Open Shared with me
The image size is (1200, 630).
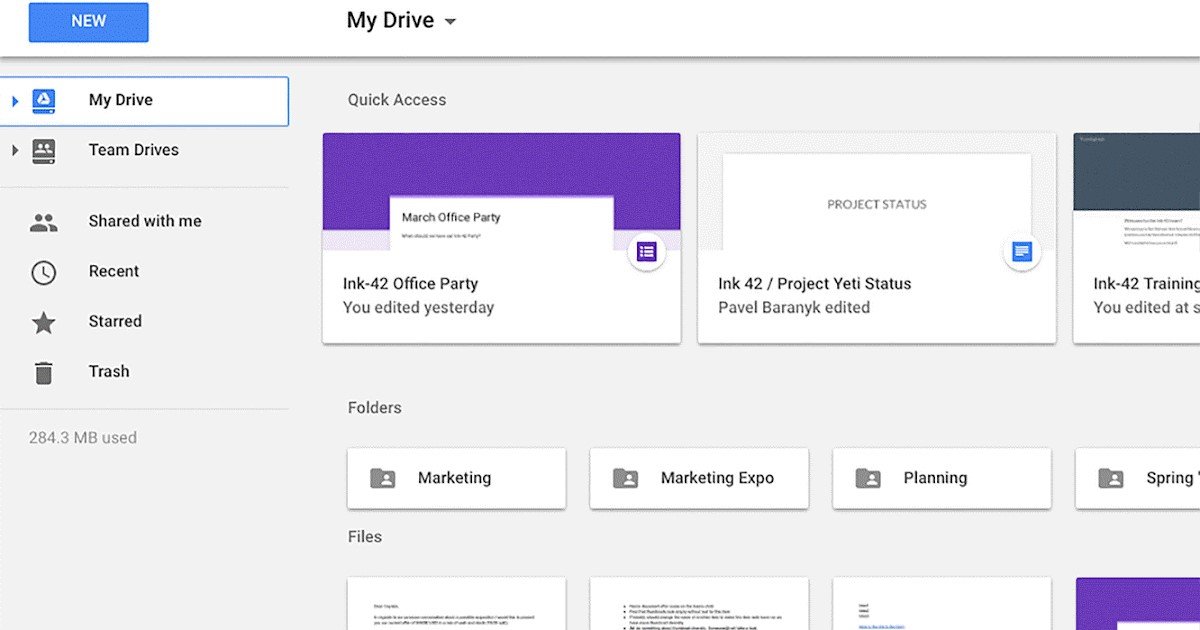[x=144, y=221]
